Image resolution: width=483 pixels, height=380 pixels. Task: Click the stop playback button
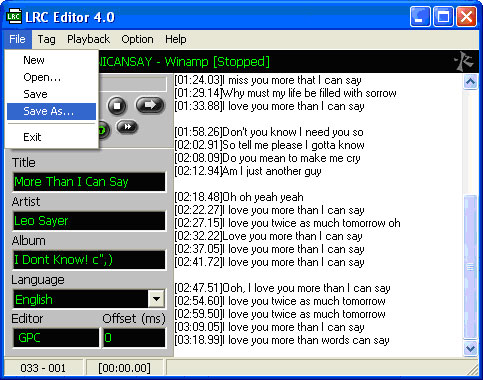click(x=117, y=106)
